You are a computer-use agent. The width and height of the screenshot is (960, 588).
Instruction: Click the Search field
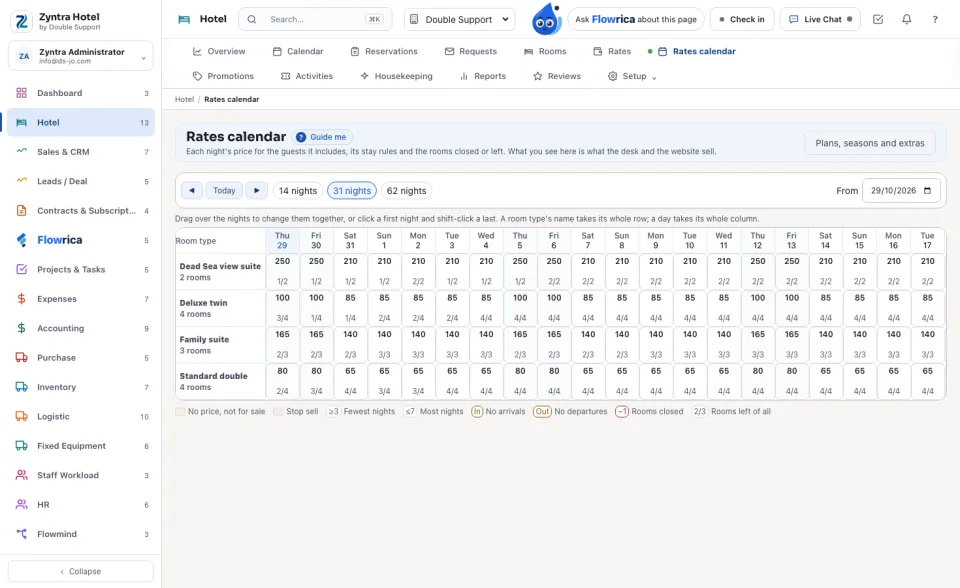(x=315, y=19)
